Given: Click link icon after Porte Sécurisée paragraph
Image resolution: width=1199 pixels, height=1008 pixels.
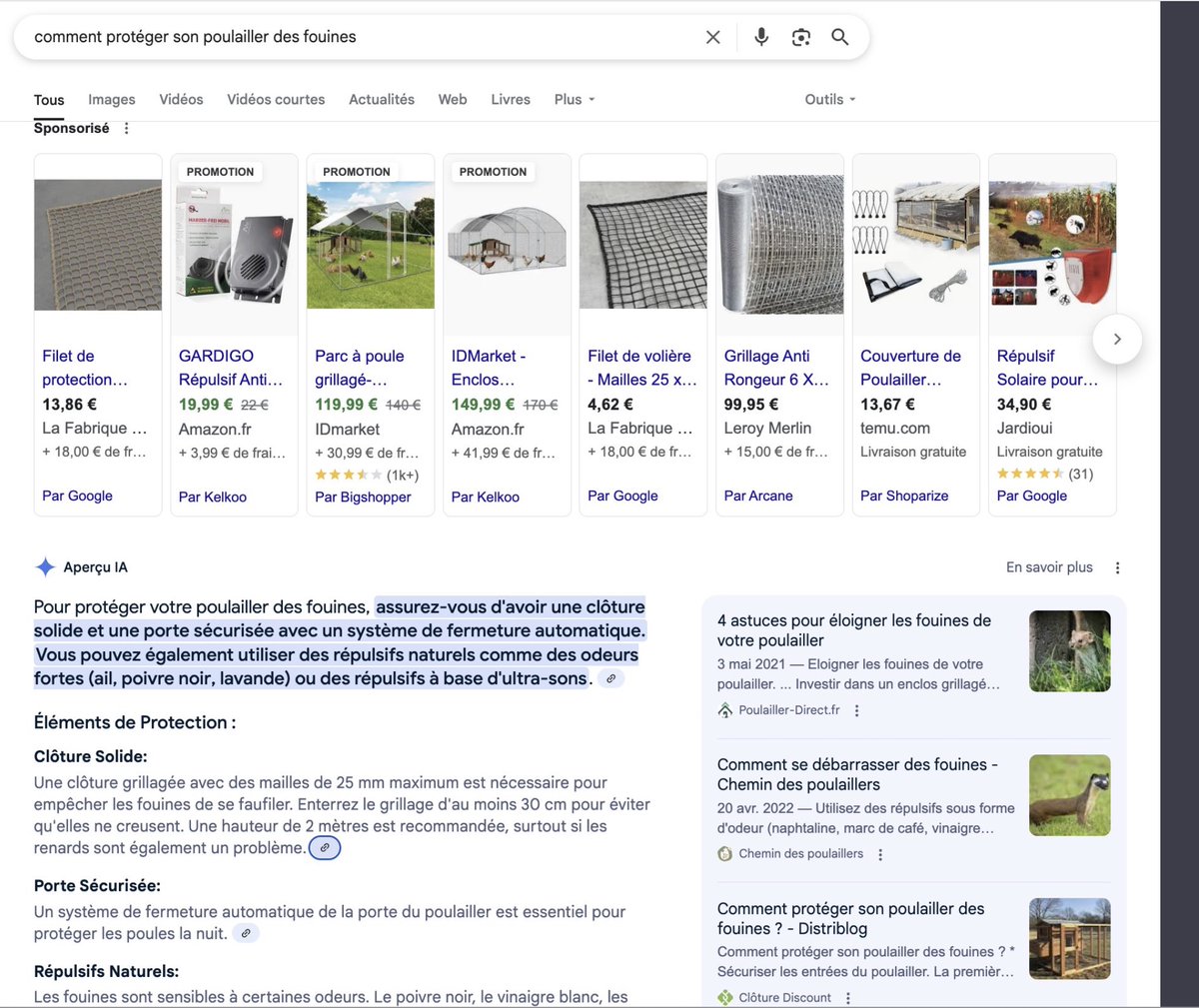Looking at the screenshot, I should tap(246, 933).
